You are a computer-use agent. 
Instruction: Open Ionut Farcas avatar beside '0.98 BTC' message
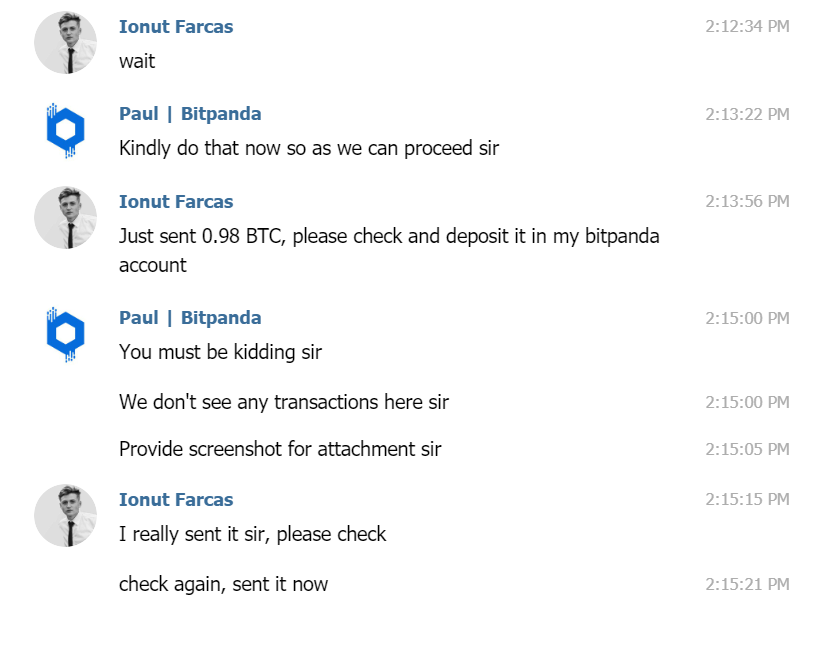(66, 217)
